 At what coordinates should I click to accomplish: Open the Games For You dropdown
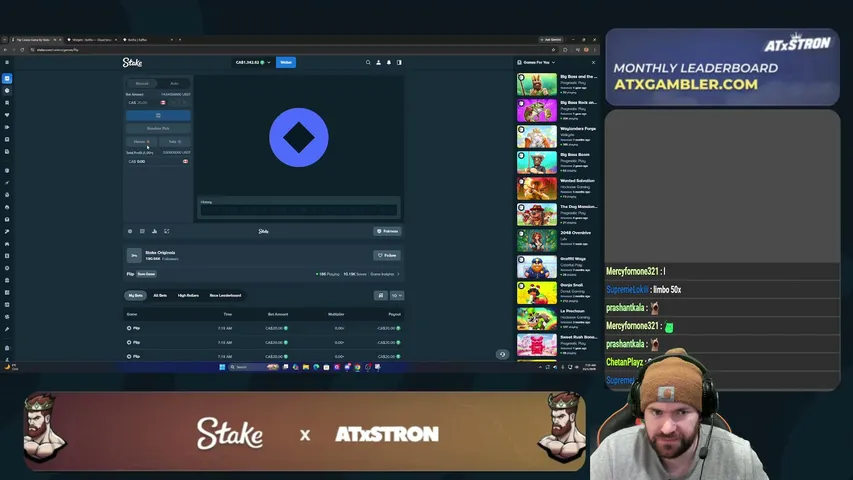(x=536, y=63)
